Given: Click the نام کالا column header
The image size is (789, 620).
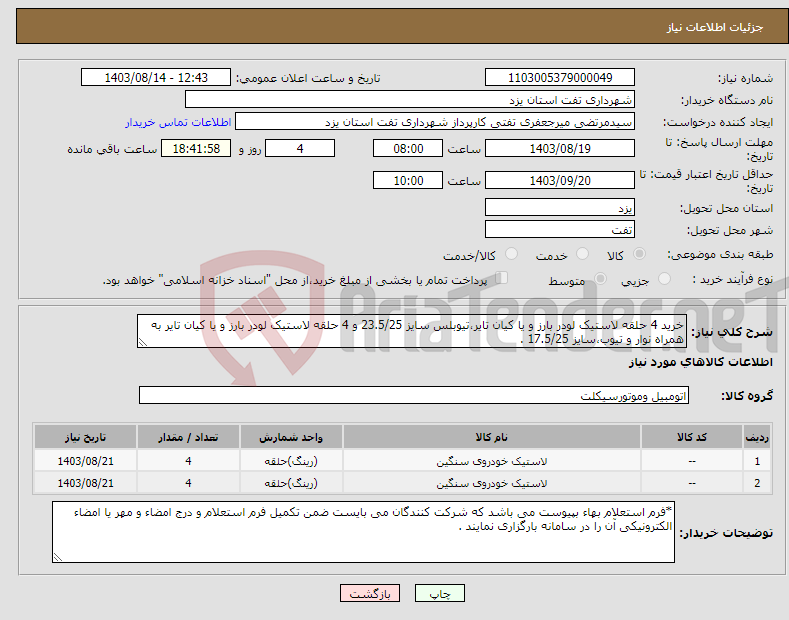Looking at the screenshot, I should pyautogui.click(x=491, y=437).
